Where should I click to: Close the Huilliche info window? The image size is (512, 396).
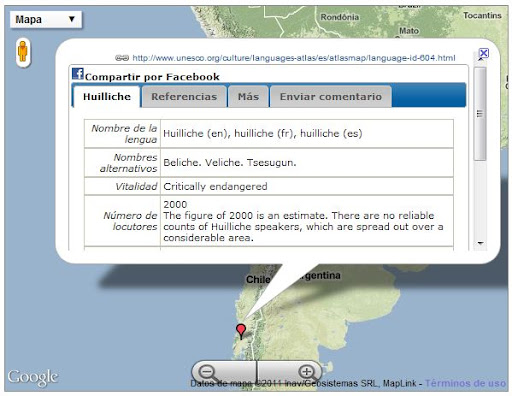483,53
